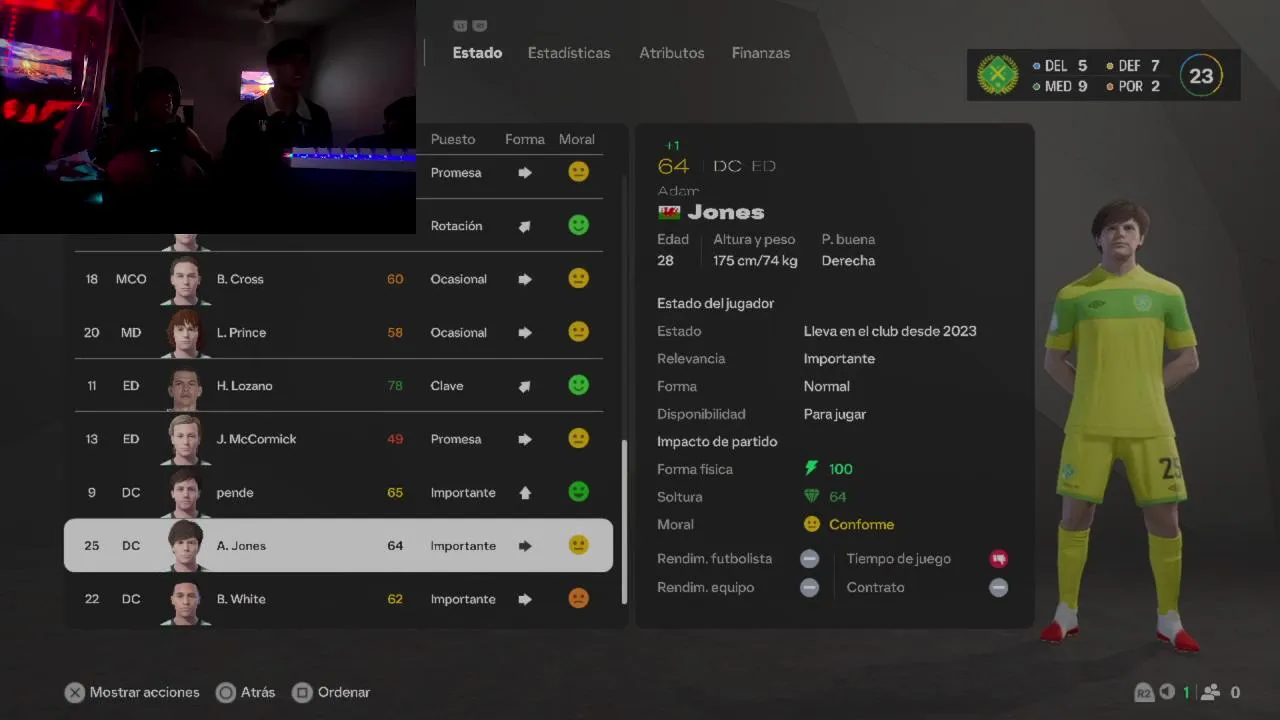1280x720 pixels.
Task: Select L. Prince player row
Action: [x=338, y=332]
